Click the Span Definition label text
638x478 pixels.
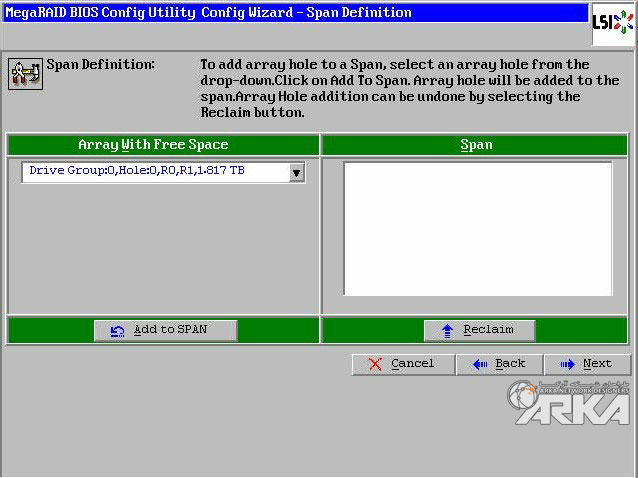pos(101,65)
